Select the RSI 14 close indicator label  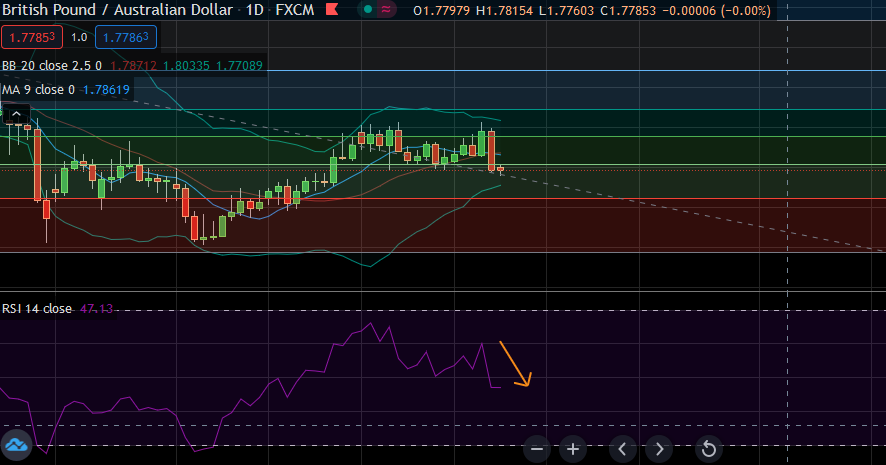pos(37,309)
